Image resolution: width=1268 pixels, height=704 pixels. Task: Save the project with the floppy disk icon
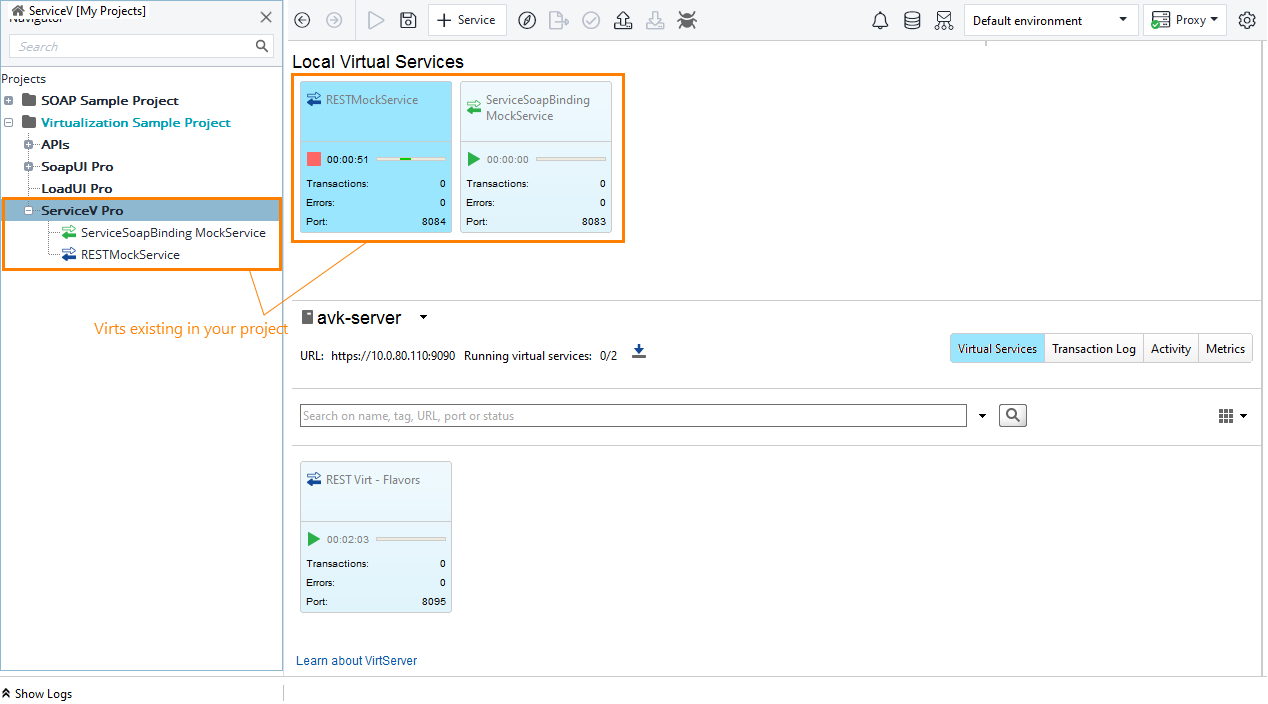[x=408, y=20]
